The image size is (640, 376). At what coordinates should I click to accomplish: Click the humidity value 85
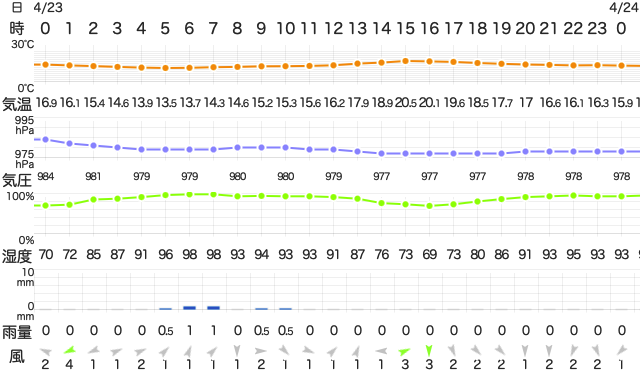93,255
